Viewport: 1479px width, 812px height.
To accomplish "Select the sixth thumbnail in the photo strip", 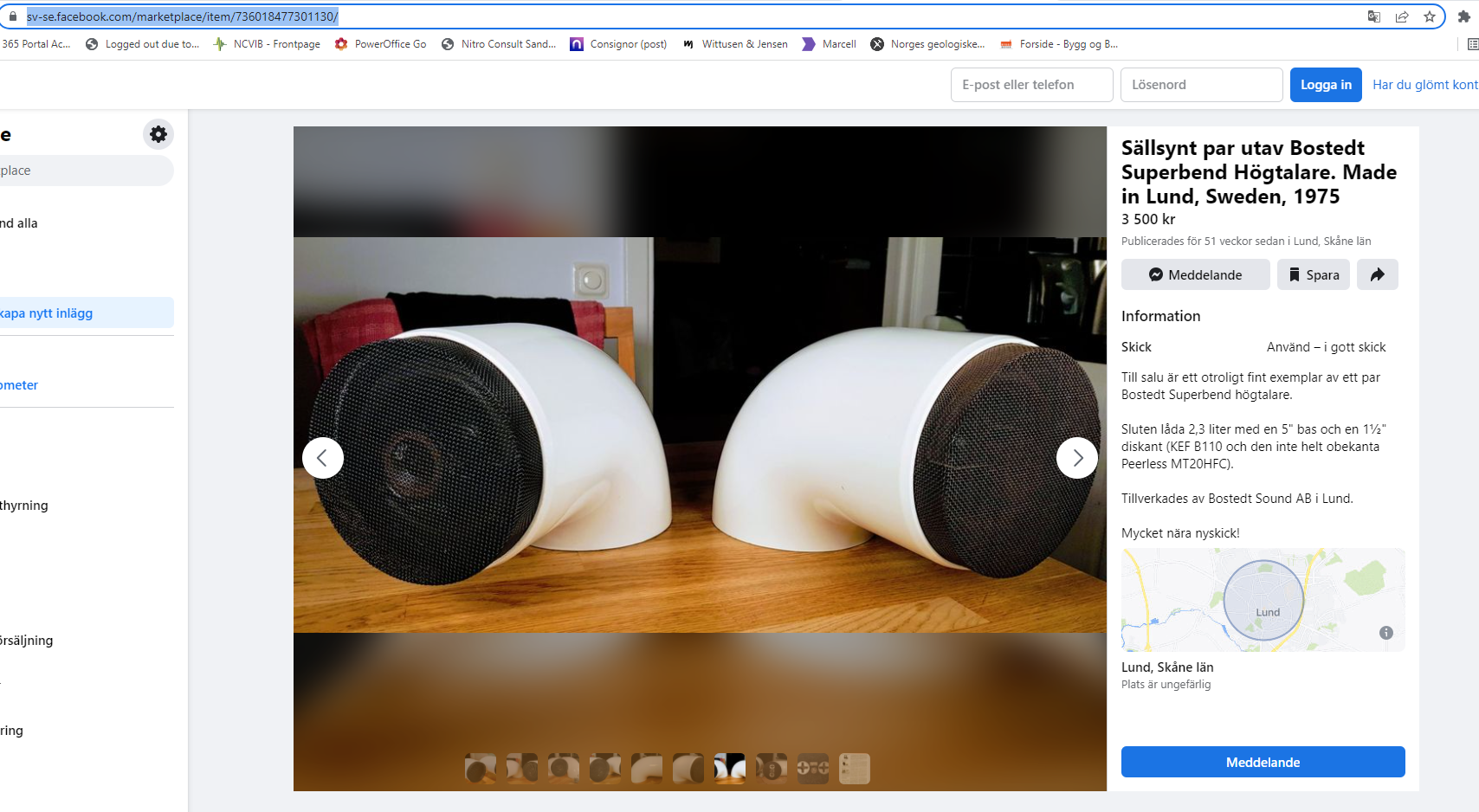I will (x=688, y=768).
